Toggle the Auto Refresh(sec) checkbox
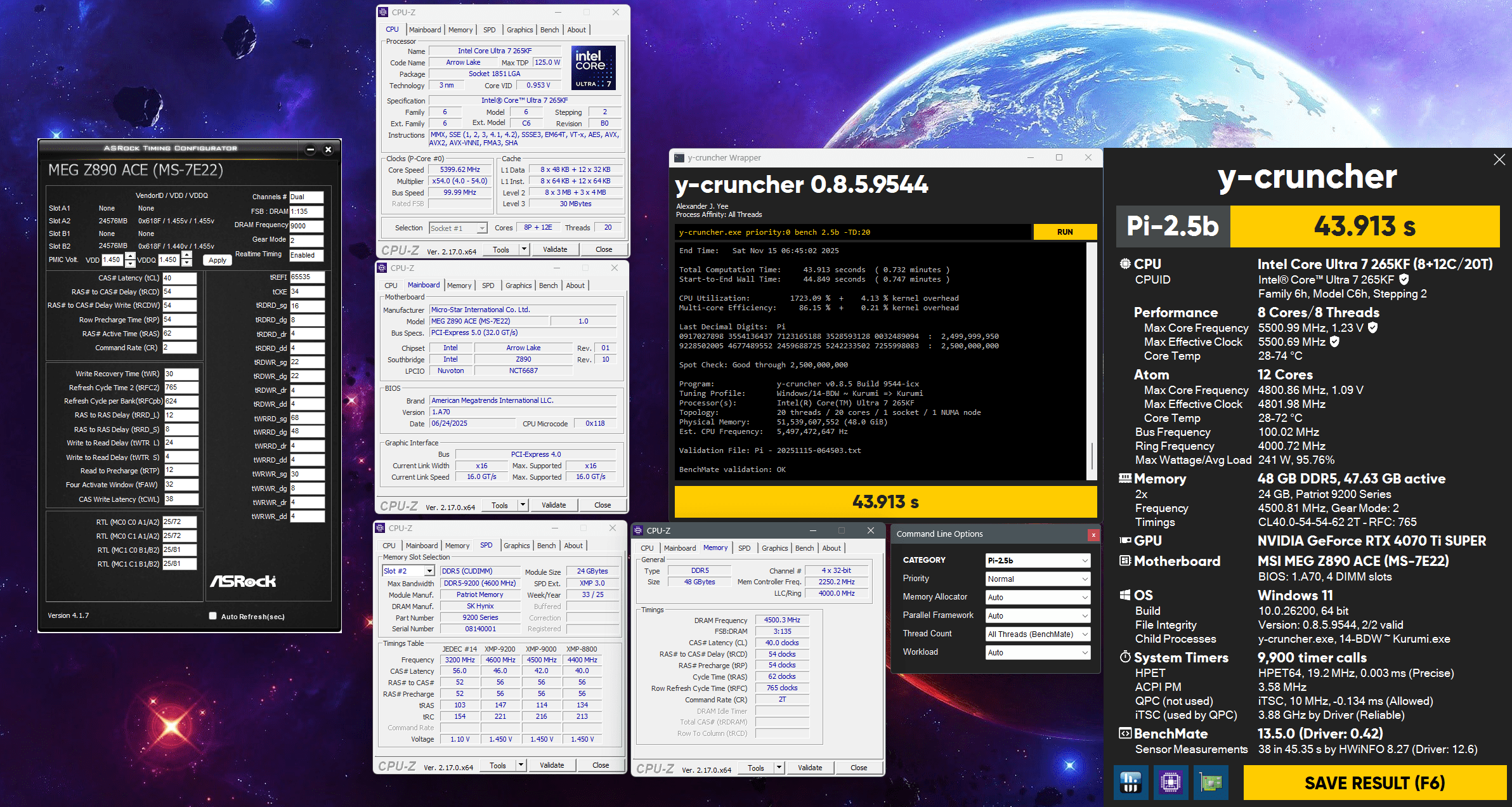 [213, 616]
